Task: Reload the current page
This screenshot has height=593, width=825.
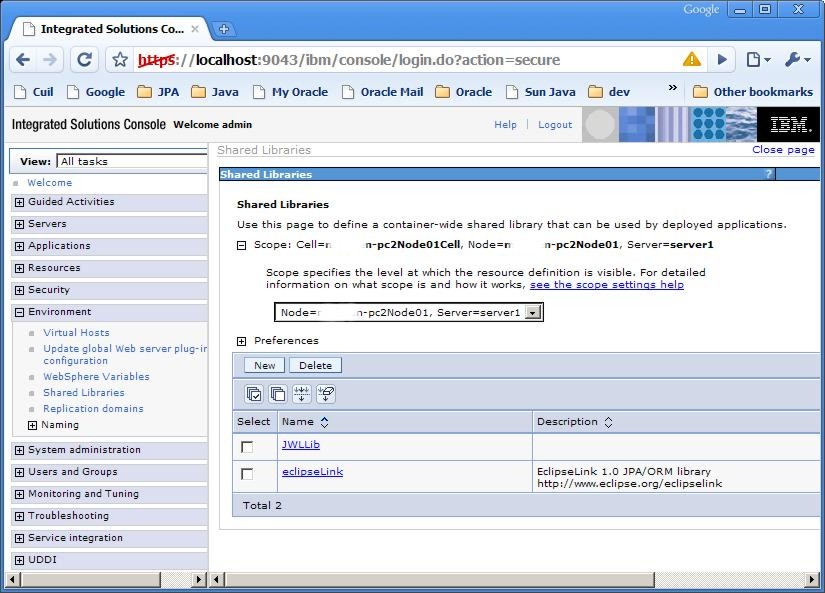Action: click(84, 60)
